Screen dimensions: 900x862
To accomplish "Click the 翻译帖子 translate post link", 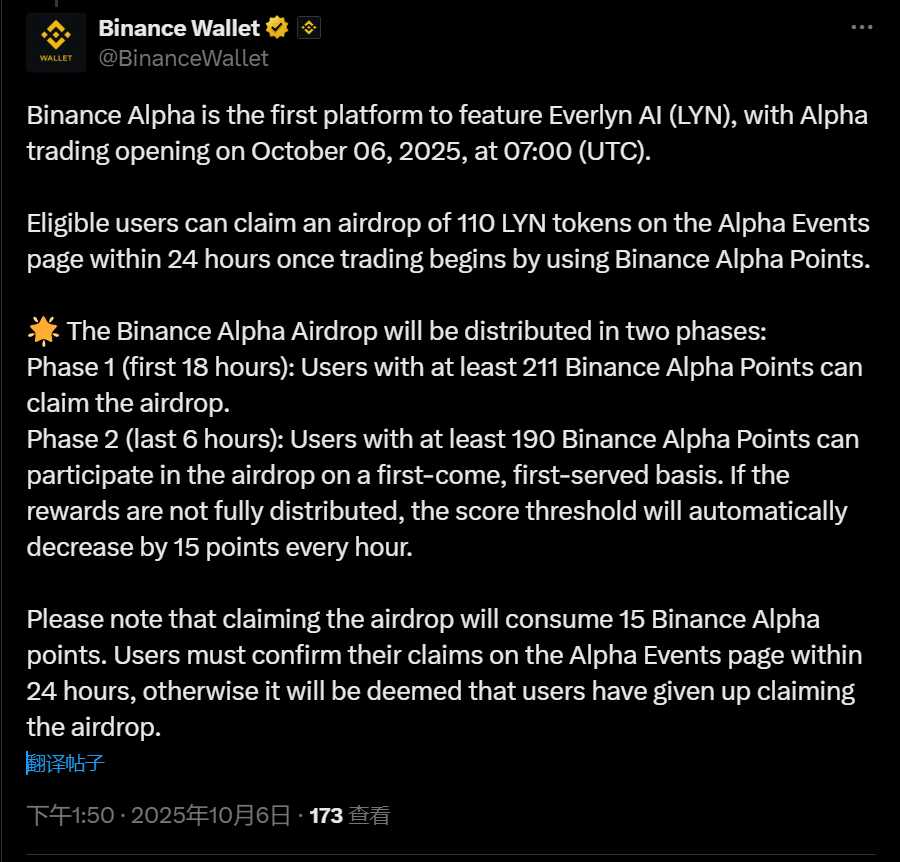I will 66,765.
